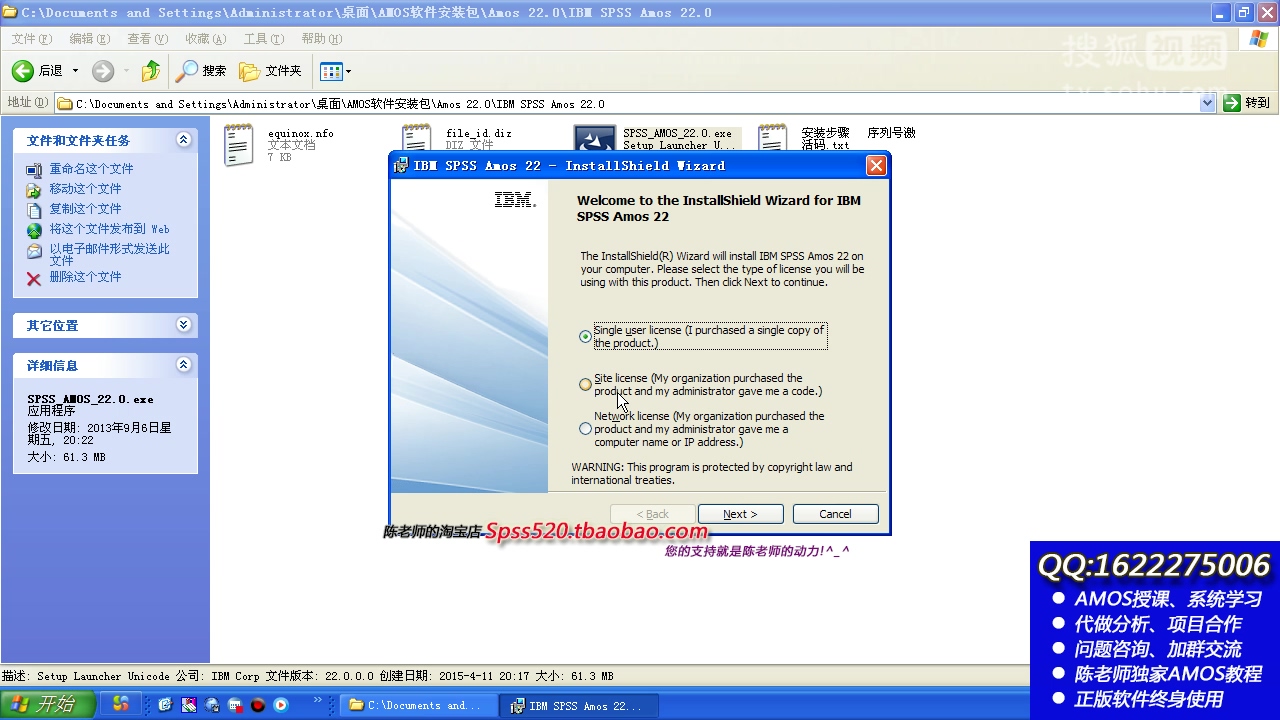Viewport: 1280px width, 720px height.
Task: Select the equinox.nfo file icon
Action: 239,146
